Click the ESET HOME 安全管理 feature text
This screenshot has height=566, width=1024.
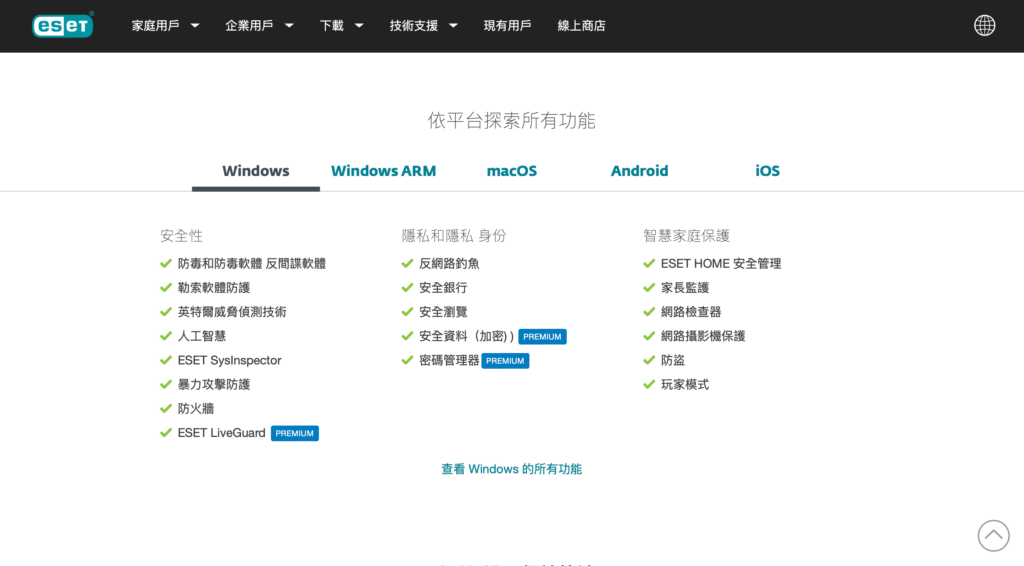[721, 264]
